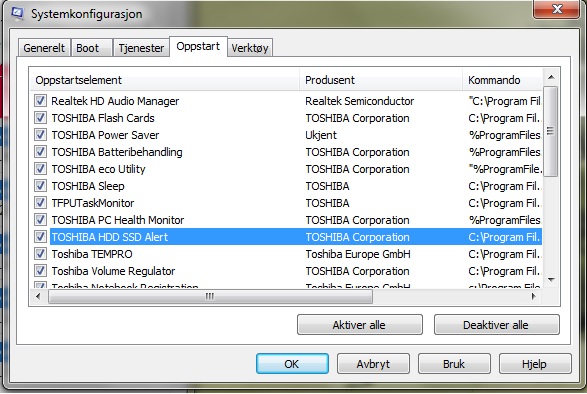Switch to the Boot tab
This screenshot has width=587, height=394.
click(x=91, y=48)
